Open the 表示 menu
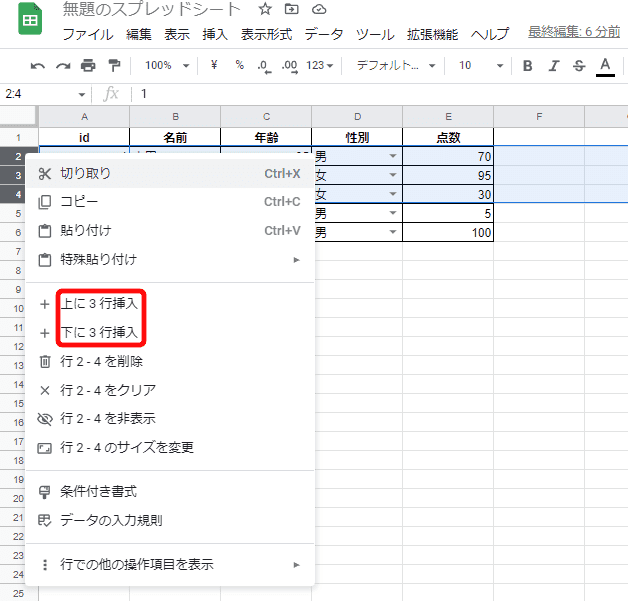Viewport: 628px width, 601px height. pos(177,34)
